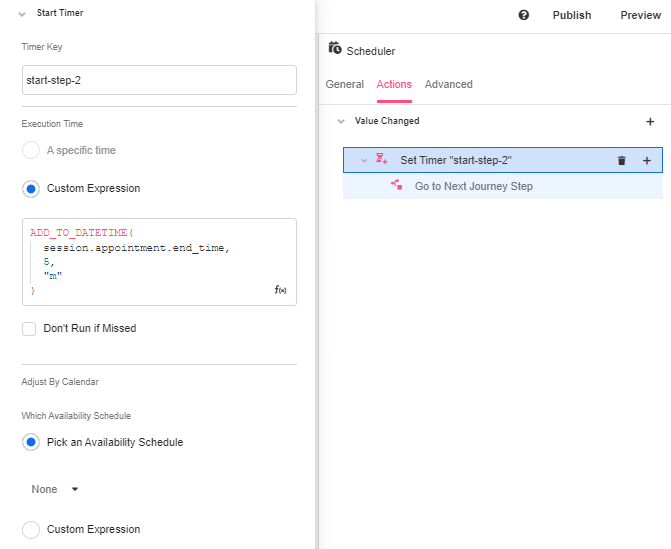The width and height of the screenshot is (671, 549).
Task: Delete the Set Timer action
Action: pos(621,160)
